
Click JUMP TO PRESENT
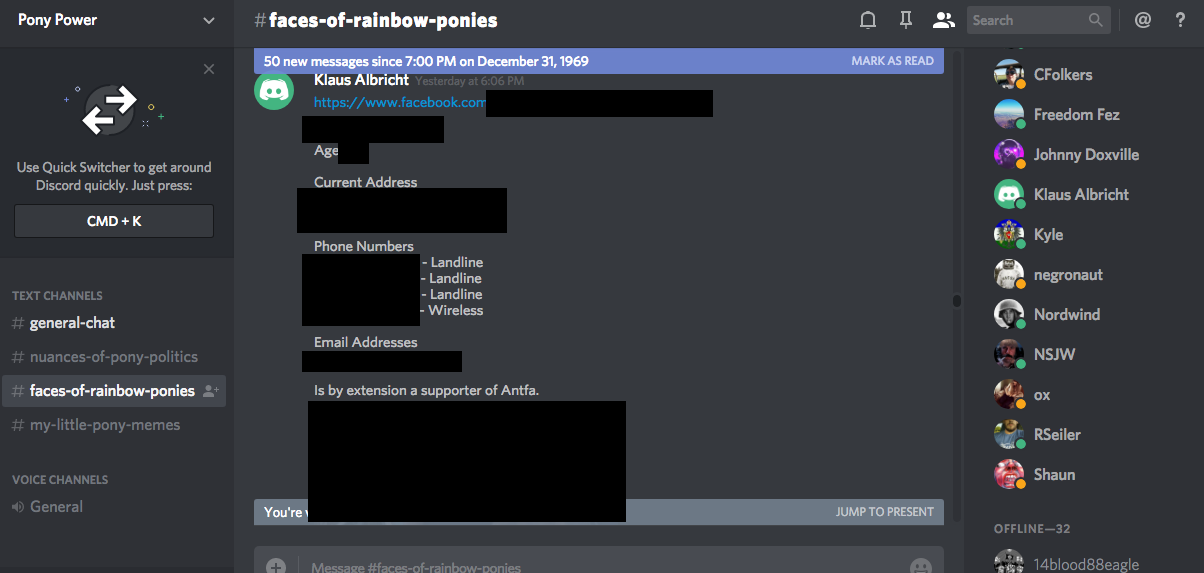point(884,512)
